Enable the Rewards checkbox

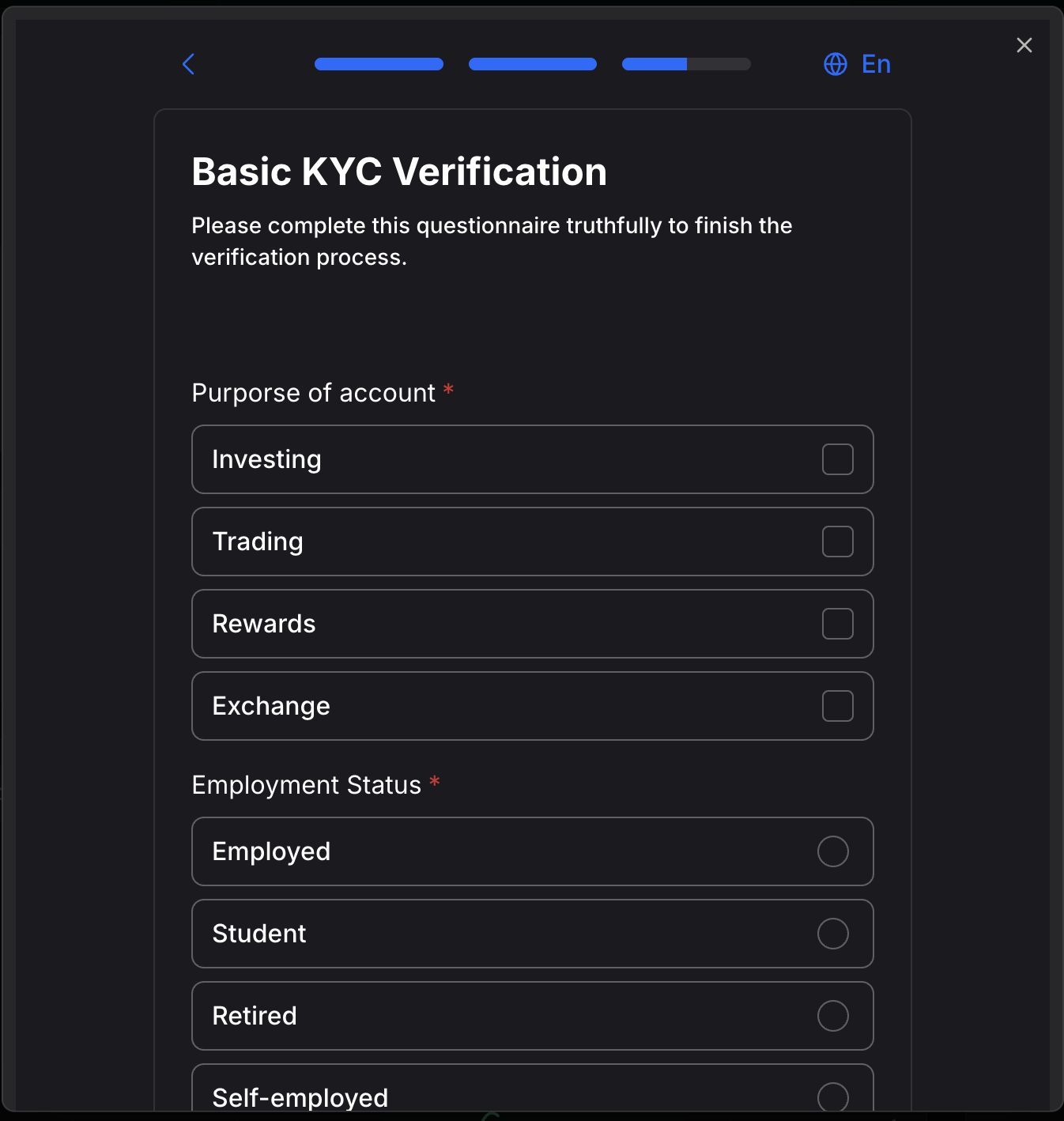point(837,624)
